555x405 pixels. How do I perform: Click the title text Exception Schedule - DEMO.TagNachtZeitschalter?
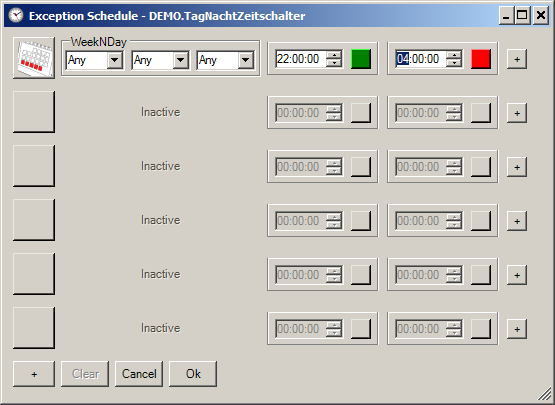(167, 16)
